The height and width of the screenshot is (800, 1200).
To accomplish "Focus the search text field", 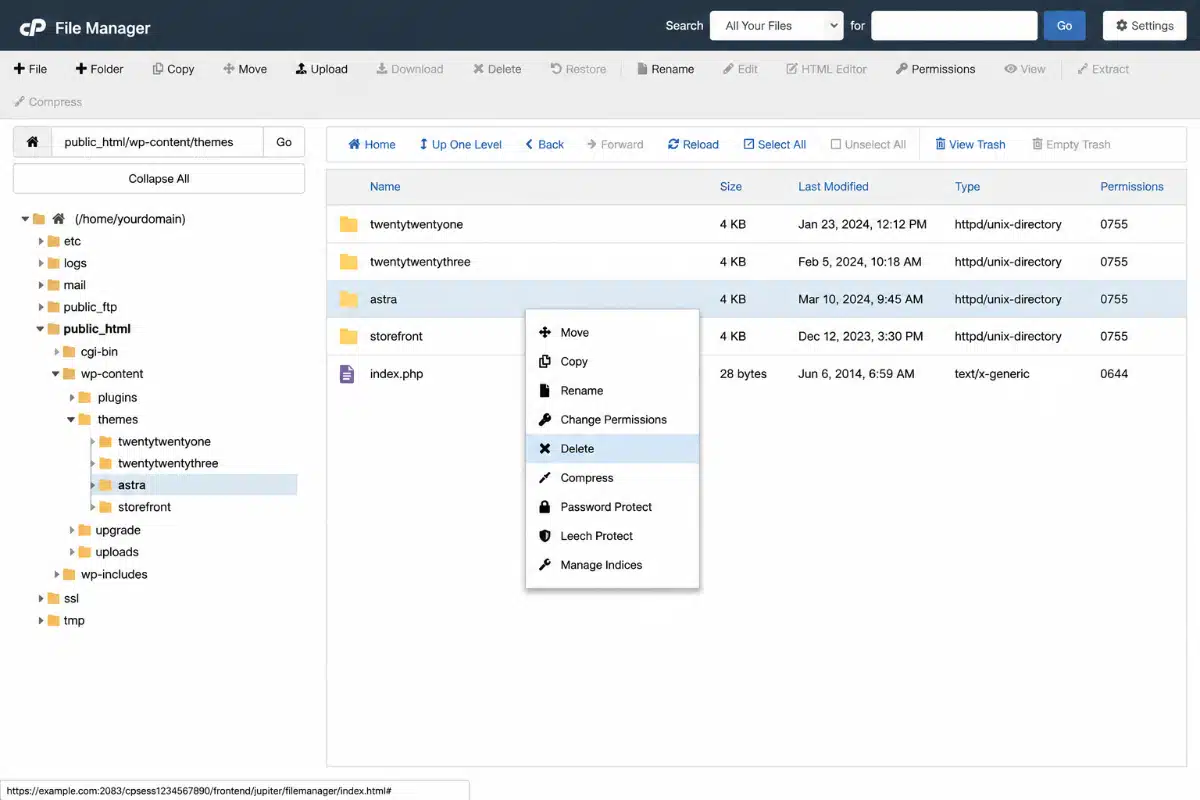I will [954, 26].
